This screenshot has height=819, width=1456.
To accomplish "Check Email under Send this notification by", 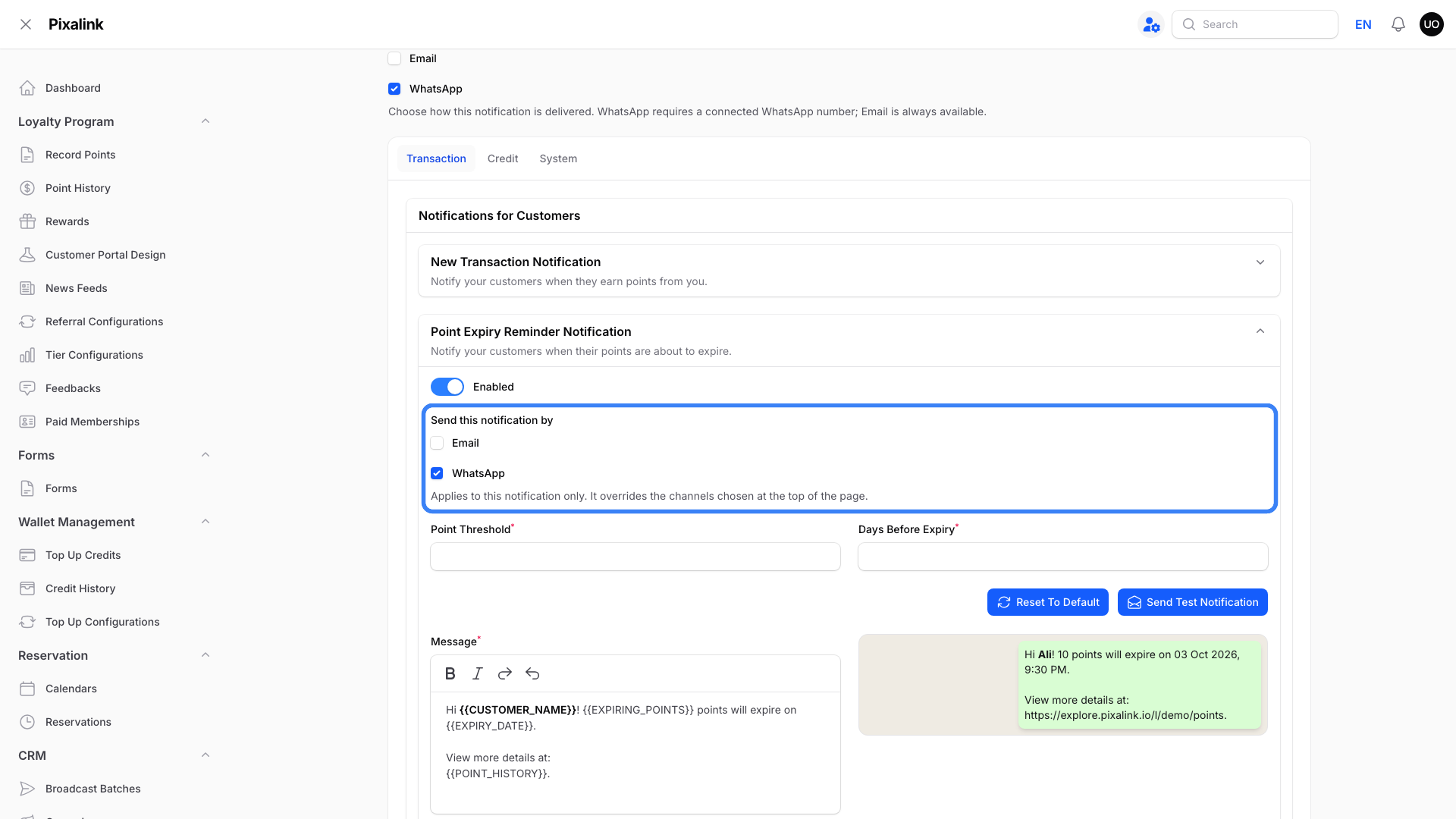I will point(437,443).
